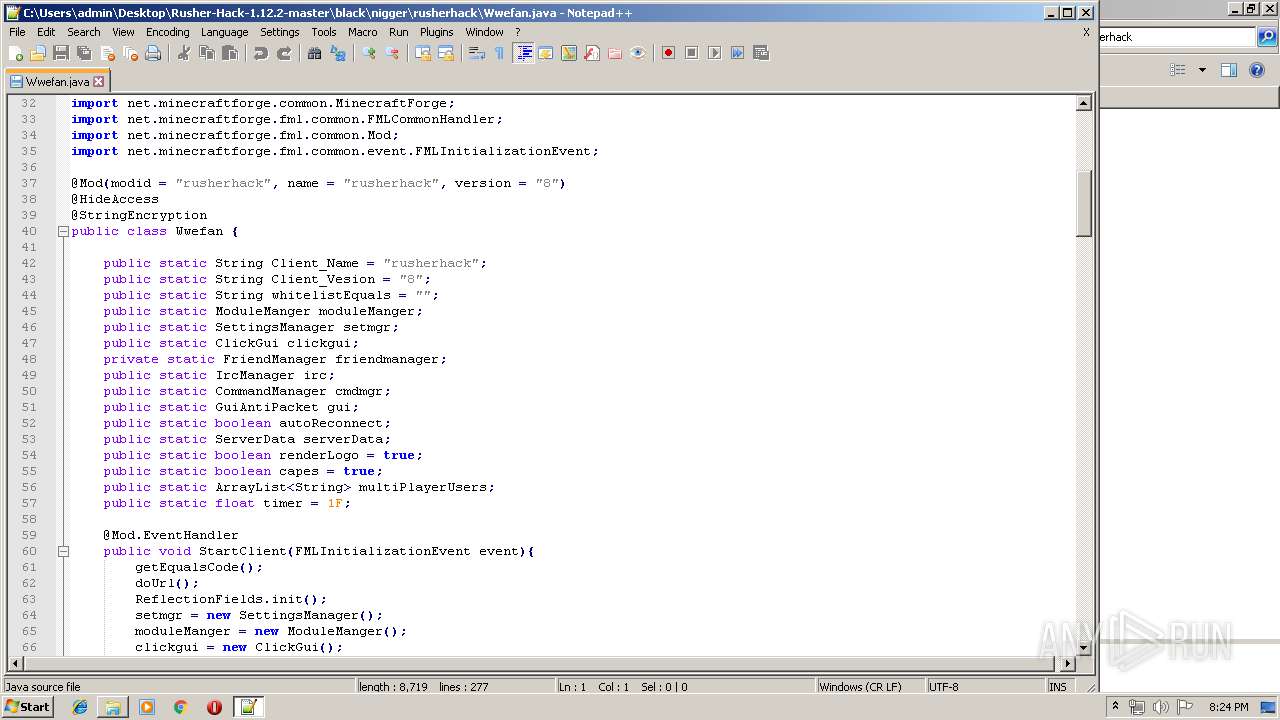This screenshot has height=720, width=1280.
Task: Click the 'Windows (CR LF)' status bar field
Action: click(x=870, y=687)
